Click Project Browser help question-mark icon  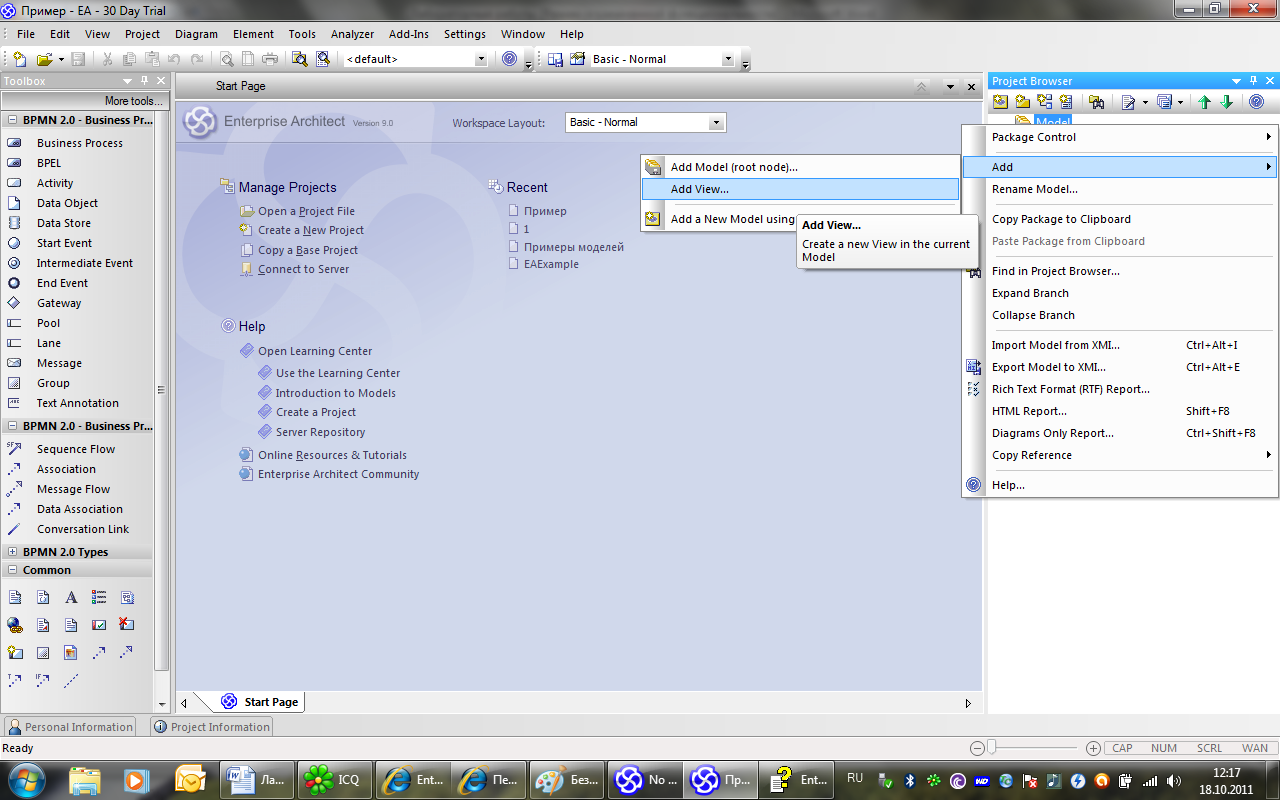pos(1256,102)
